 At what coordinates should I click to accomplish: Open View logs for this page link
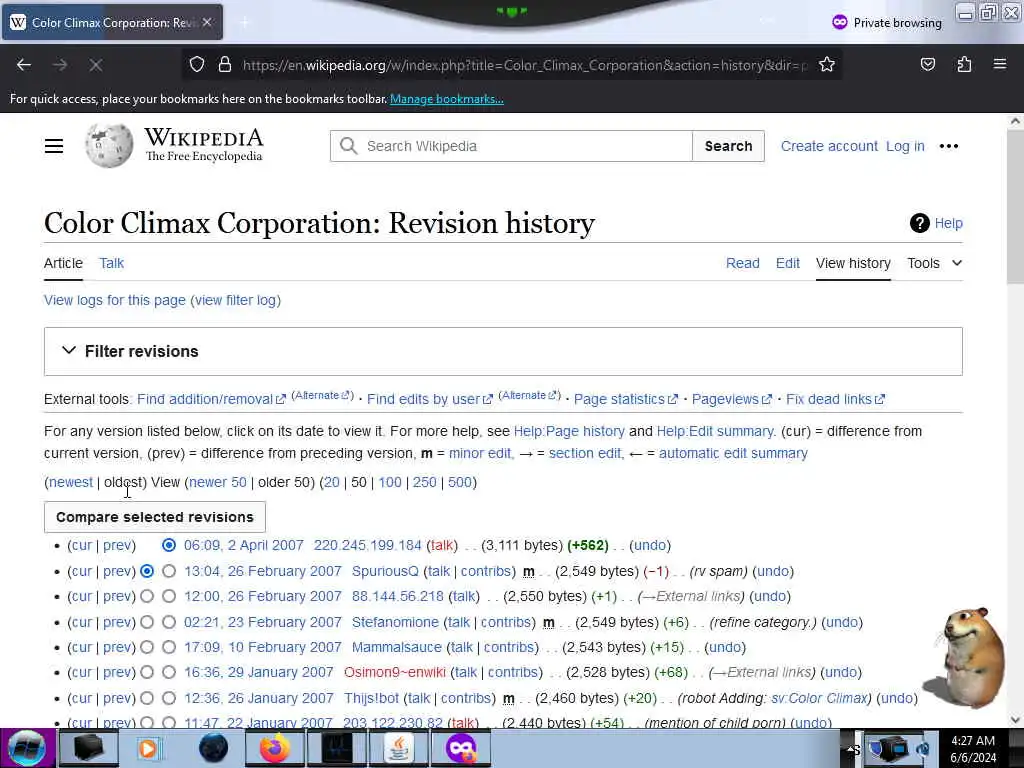click(x=115, y=300)
